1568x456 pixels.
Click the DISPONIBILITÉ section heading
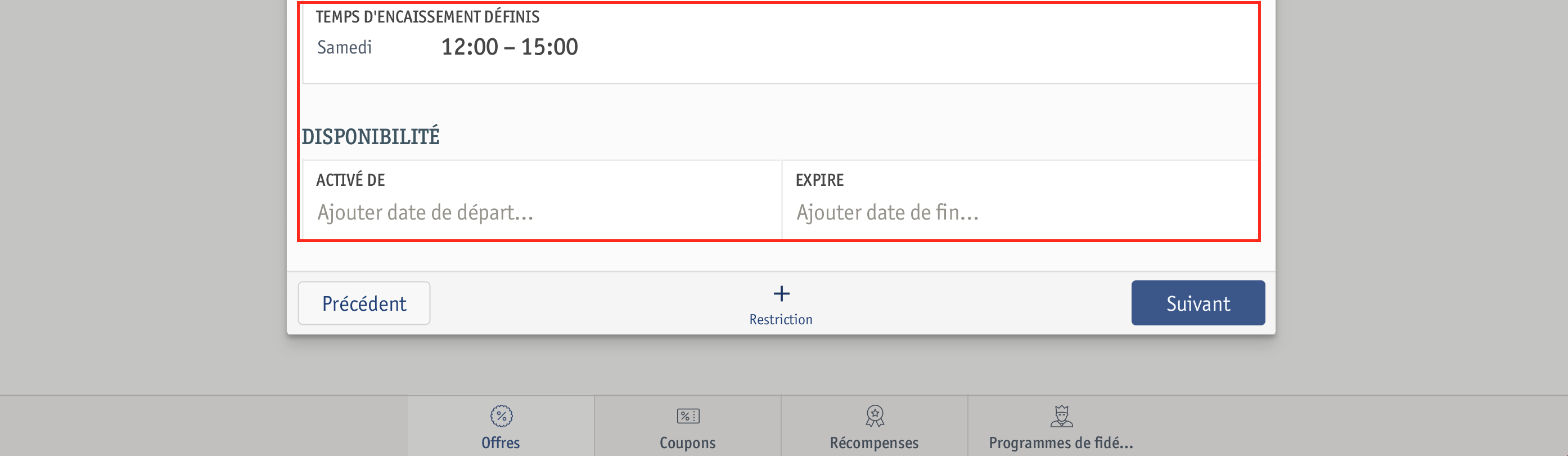coord(370,137)
